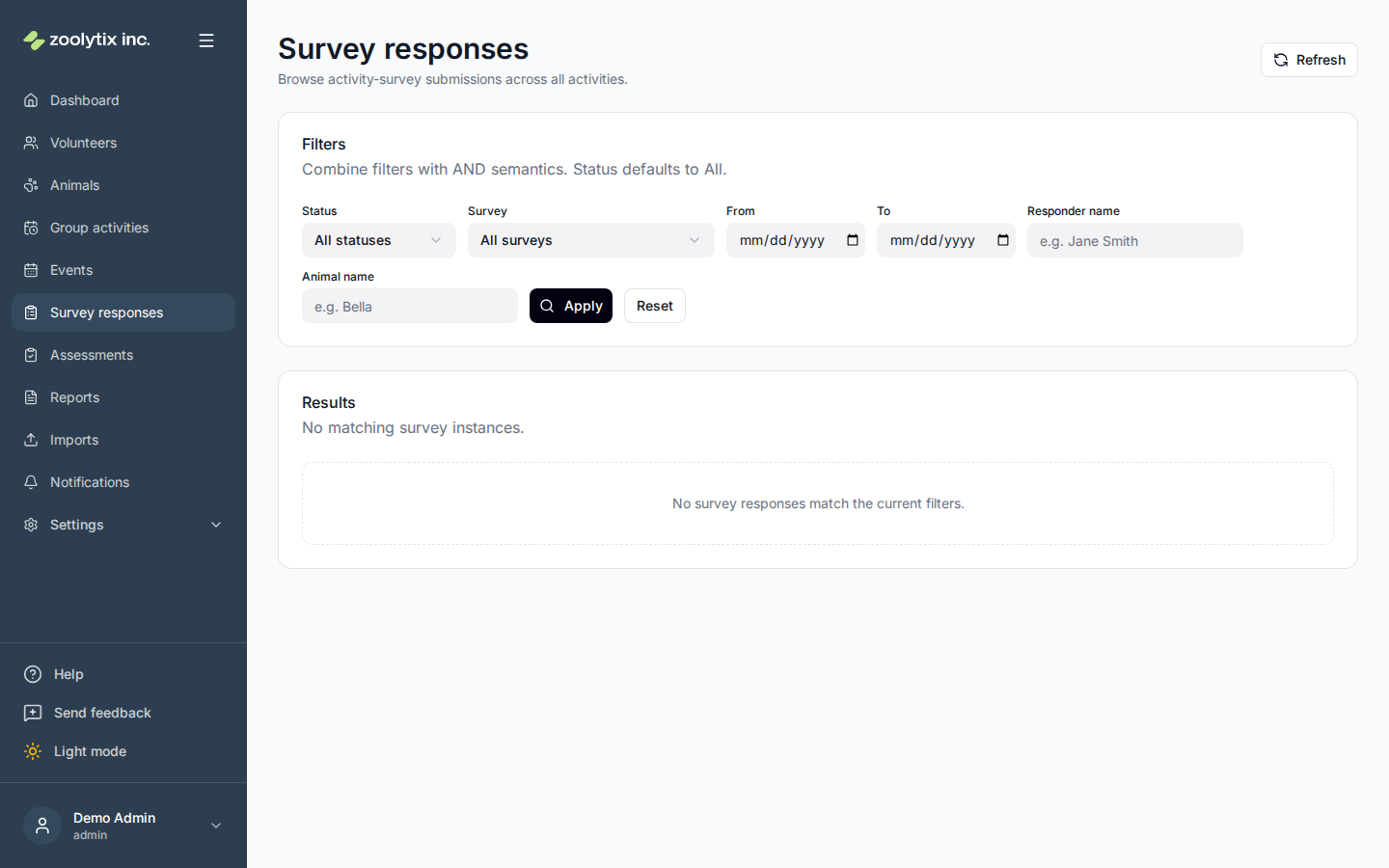
Task: Navigate to Animals
Action: (x=123, y=185)
